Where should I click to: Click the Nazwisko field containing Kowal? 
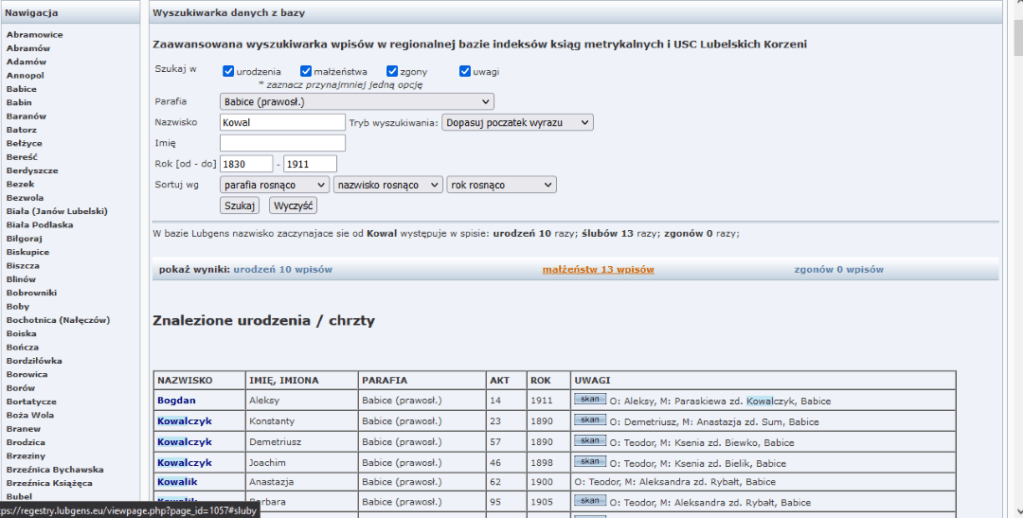[x=281, y=122]
